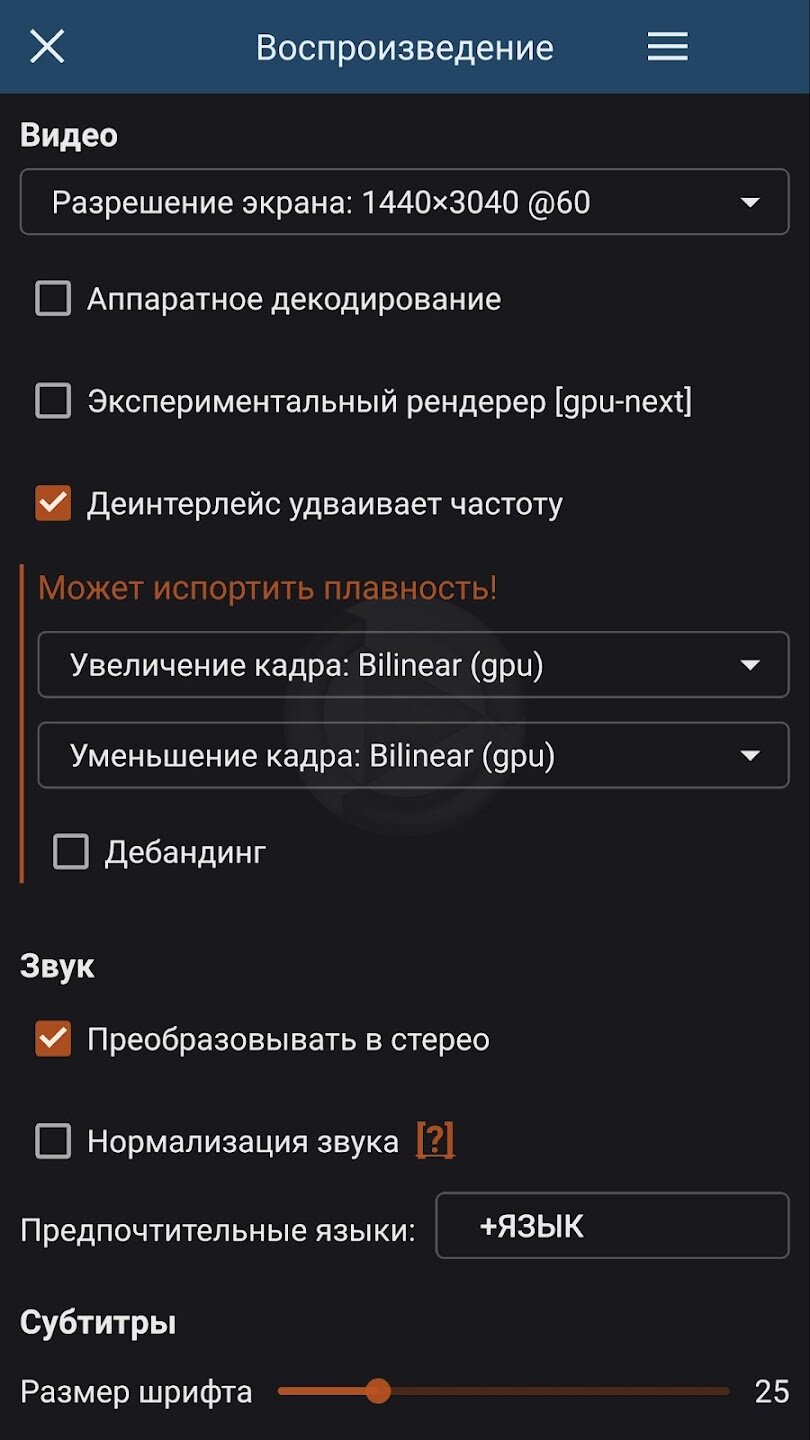810x1440 pixels.
Task: Check the Нормализация звука option
Action: (53, 1141)
